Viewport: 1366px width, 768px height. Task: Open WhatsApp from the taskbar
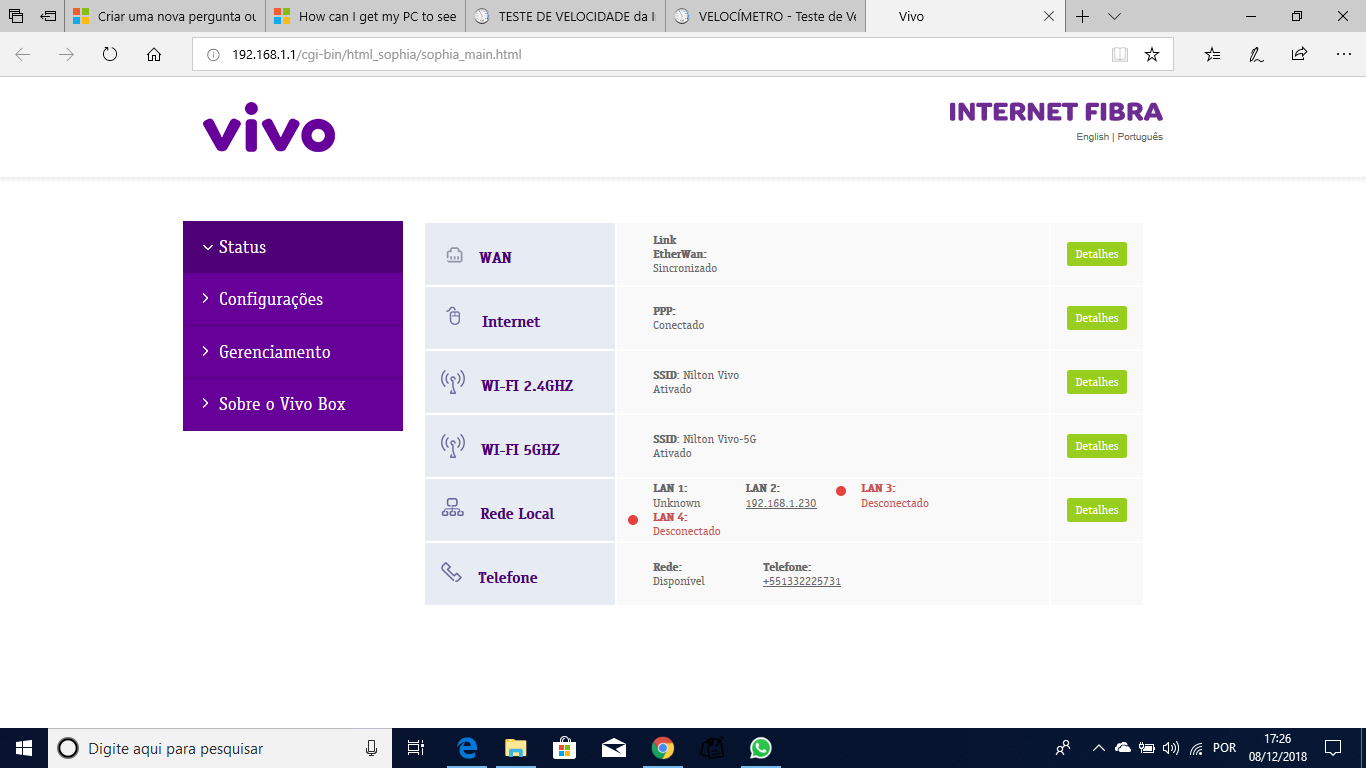point(761,748)
